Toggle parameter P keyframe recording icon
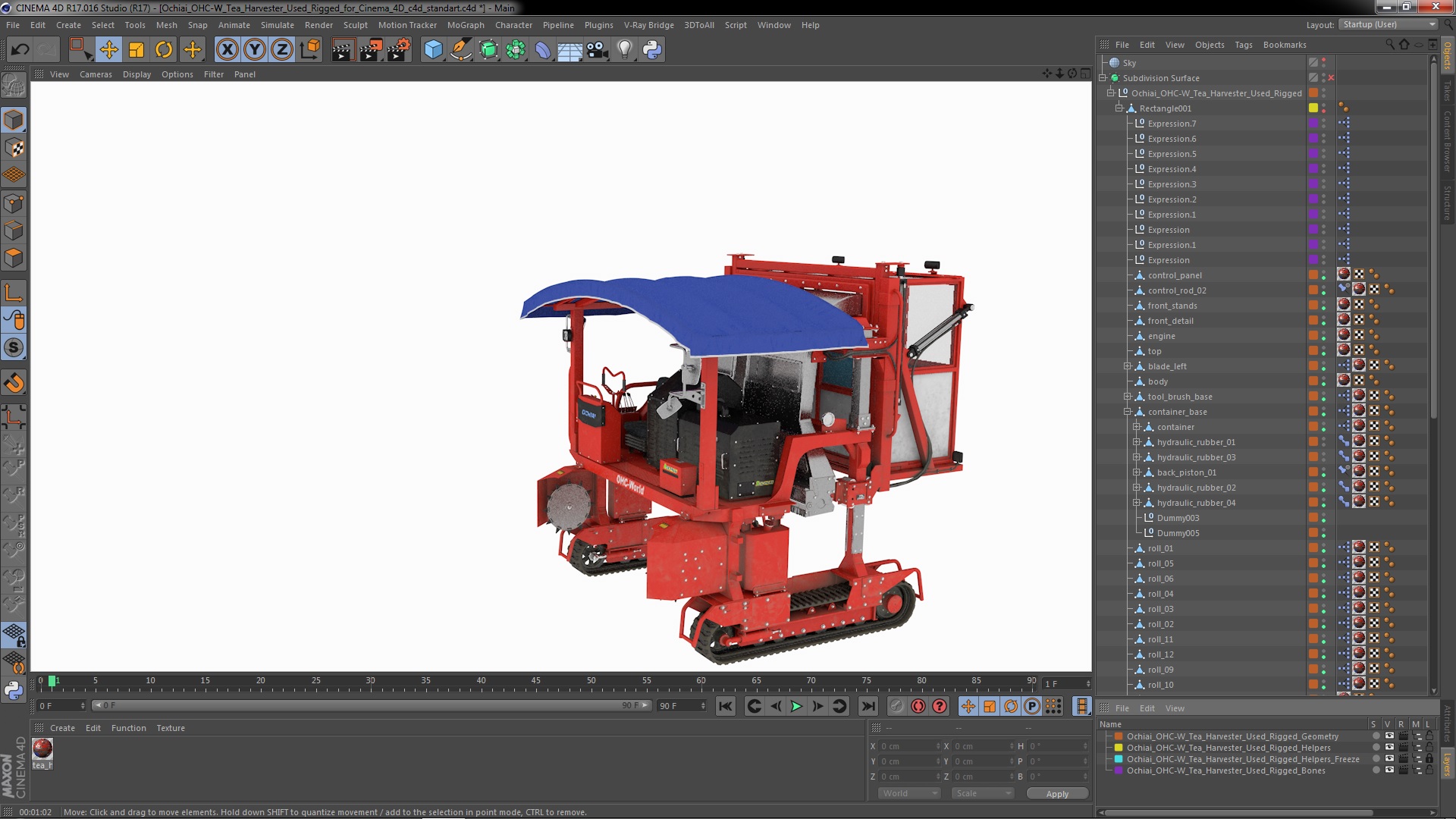1456x819 pixels. (1032, 706)
